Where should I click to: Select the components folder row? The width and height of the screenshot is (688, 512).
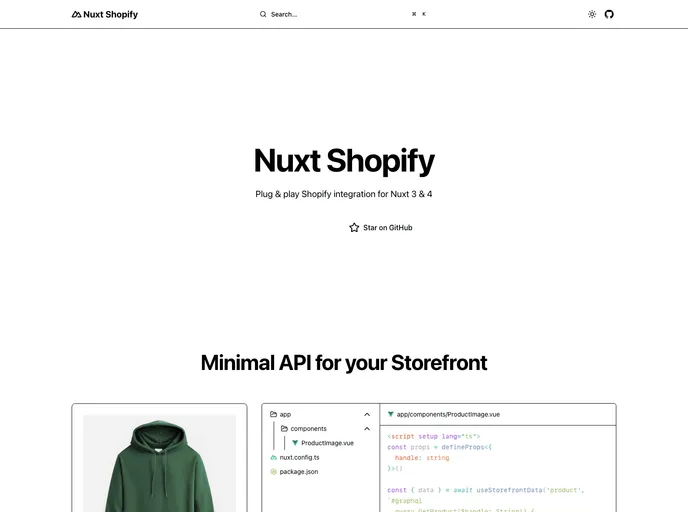[x=326, y=429]
